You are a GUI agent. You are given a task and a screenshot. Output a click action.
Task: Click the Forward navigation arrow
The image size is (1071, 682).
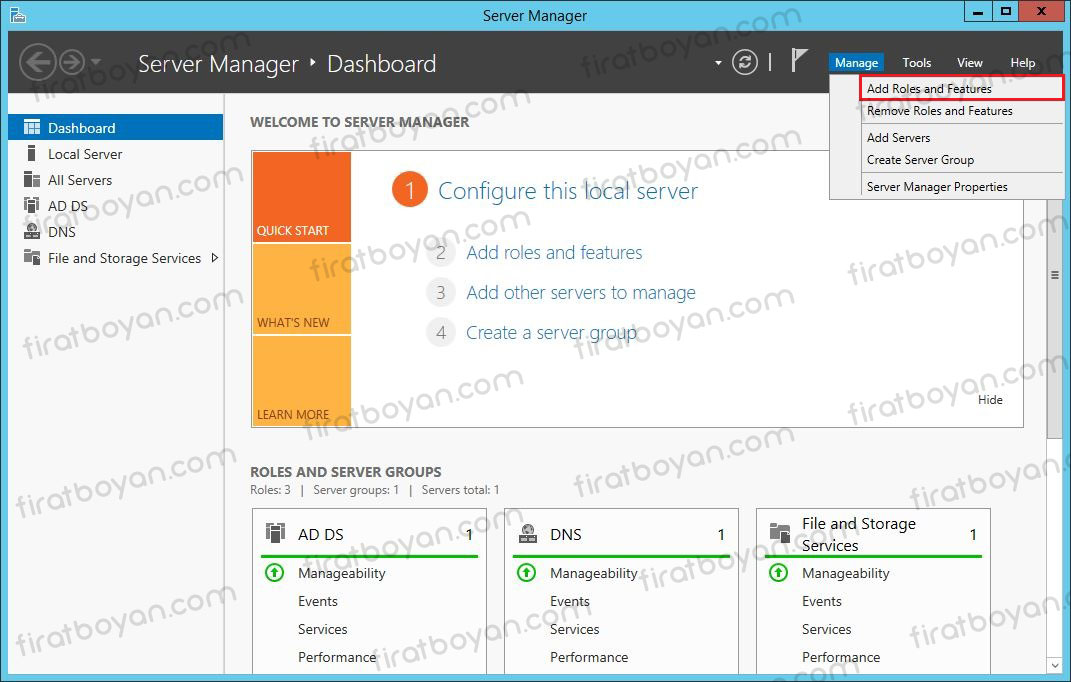72,62
